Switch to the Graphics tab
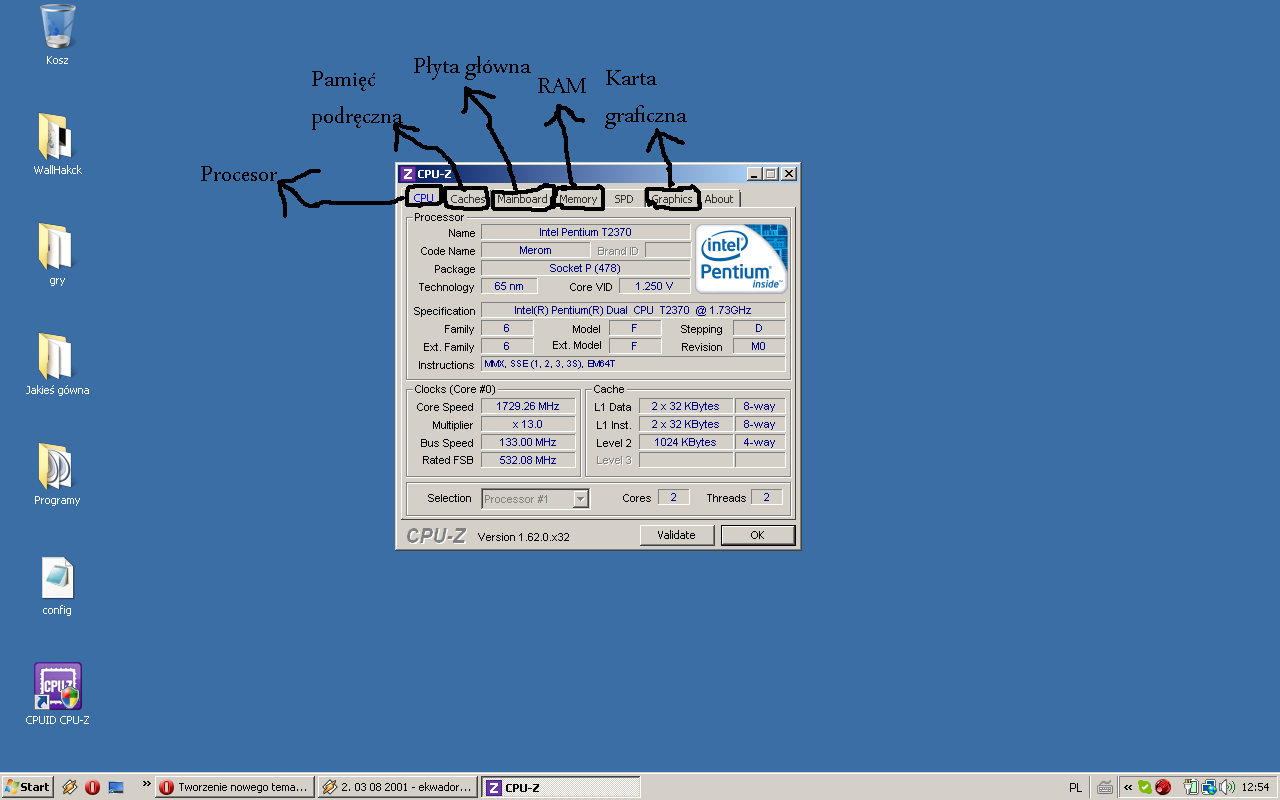 672,199
